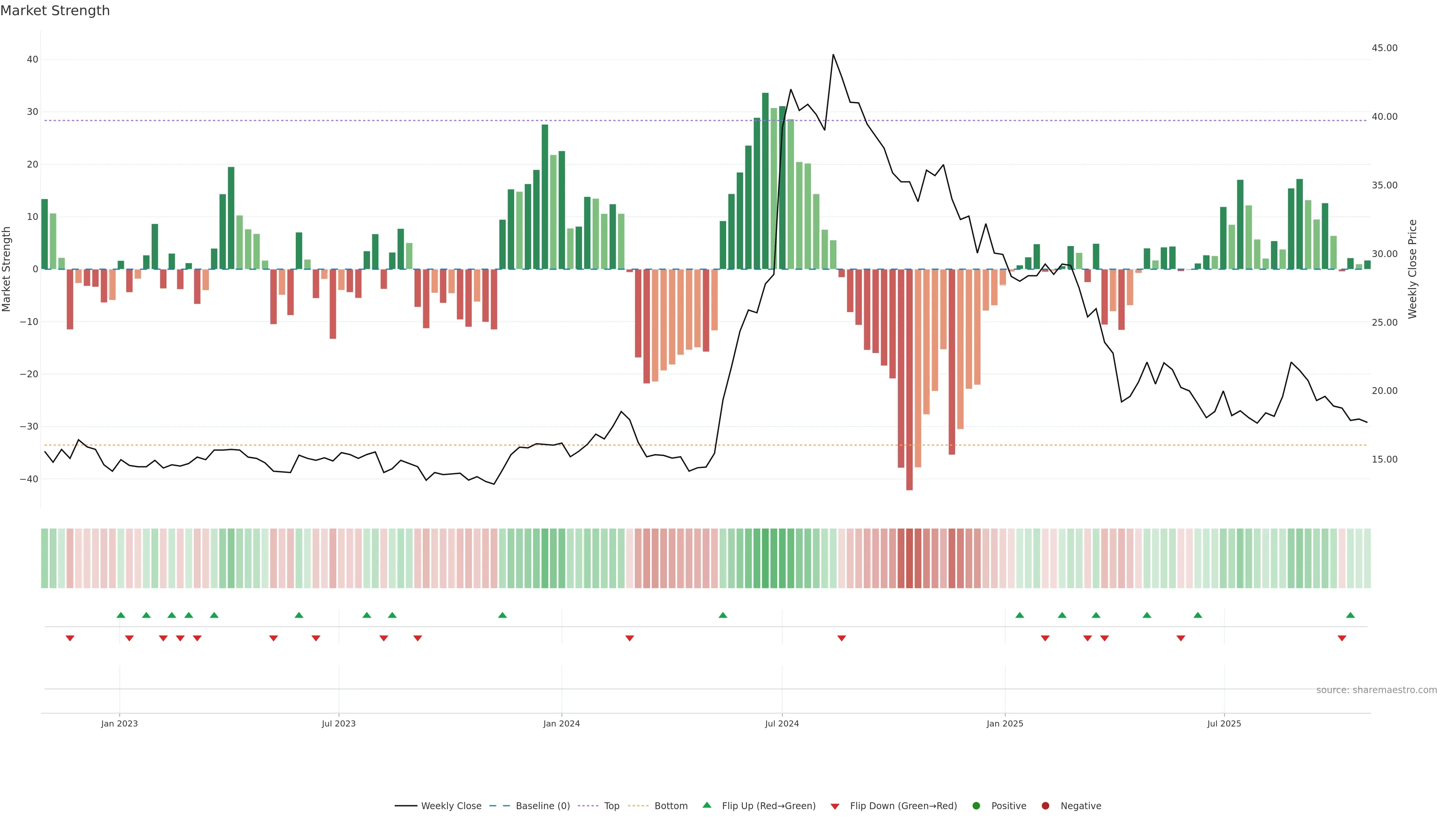Click the red Negative circle legend icon

coord(1045,806)
